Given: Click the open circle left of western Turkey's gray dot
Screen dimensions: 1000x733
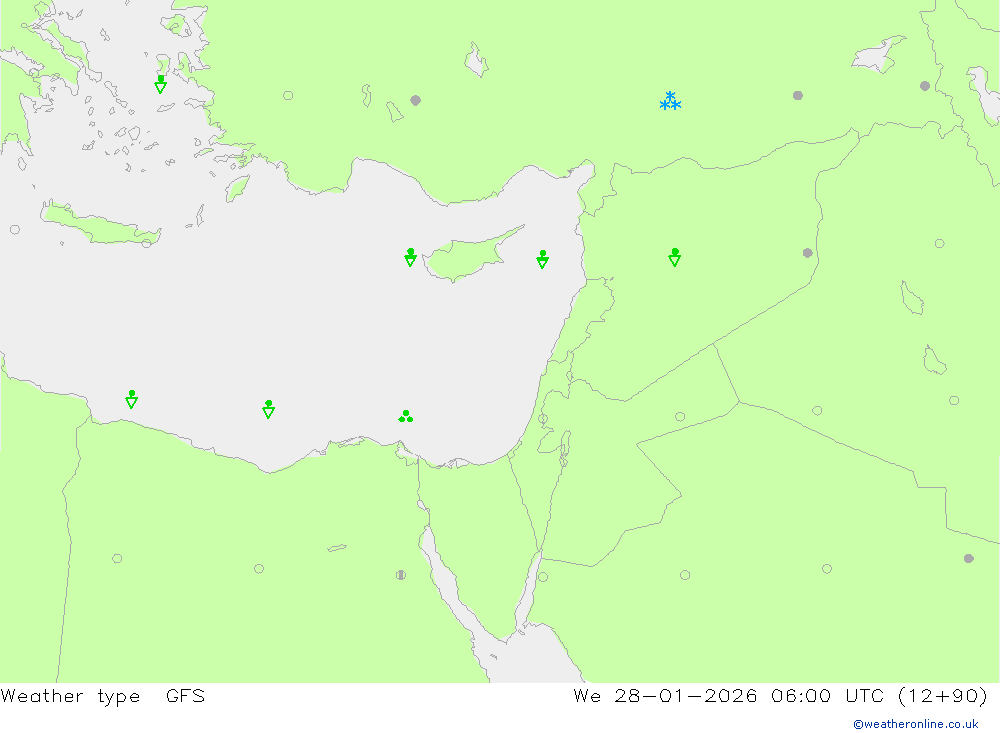Looking at the screenshot, I should click(x=288, y=96).
